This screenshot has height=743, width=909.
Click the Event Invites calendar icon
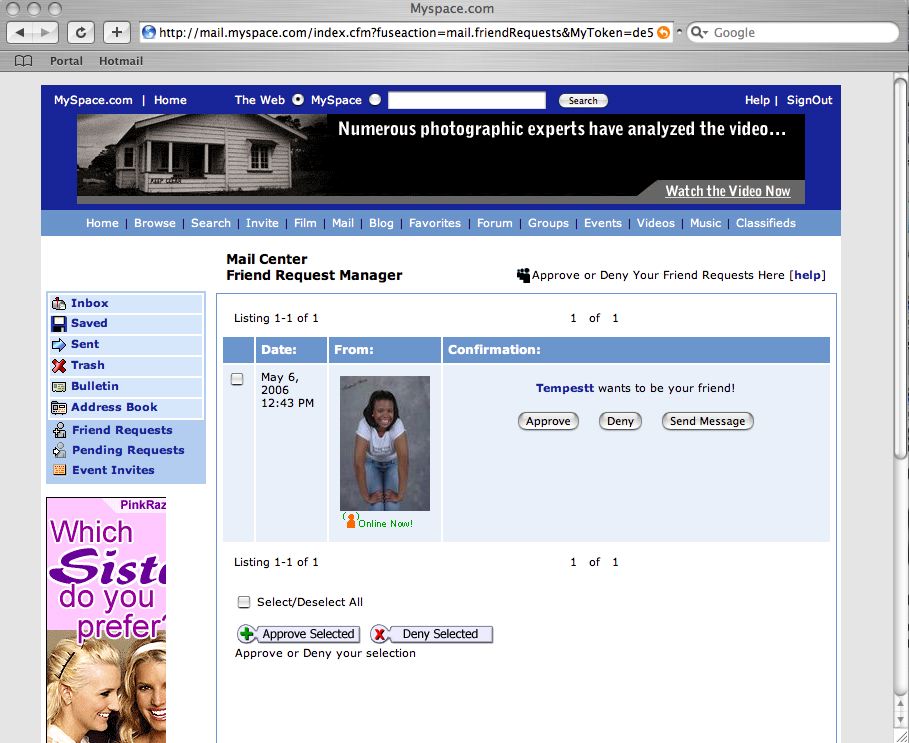coord(59,470)
